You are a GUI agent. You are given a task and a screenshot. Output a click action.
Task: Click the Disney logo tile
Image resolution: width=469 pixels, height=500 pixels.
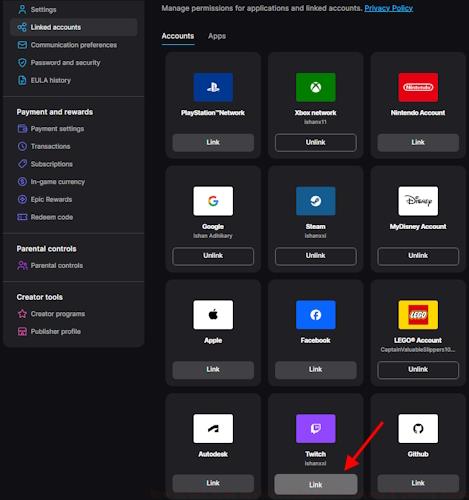418,201
